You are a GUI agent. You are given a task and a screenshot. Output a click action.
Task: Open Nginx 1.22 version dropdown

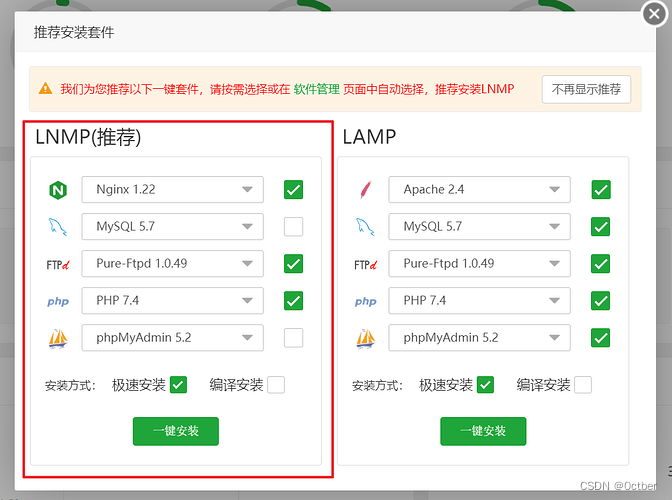click(x=173, y=189)
